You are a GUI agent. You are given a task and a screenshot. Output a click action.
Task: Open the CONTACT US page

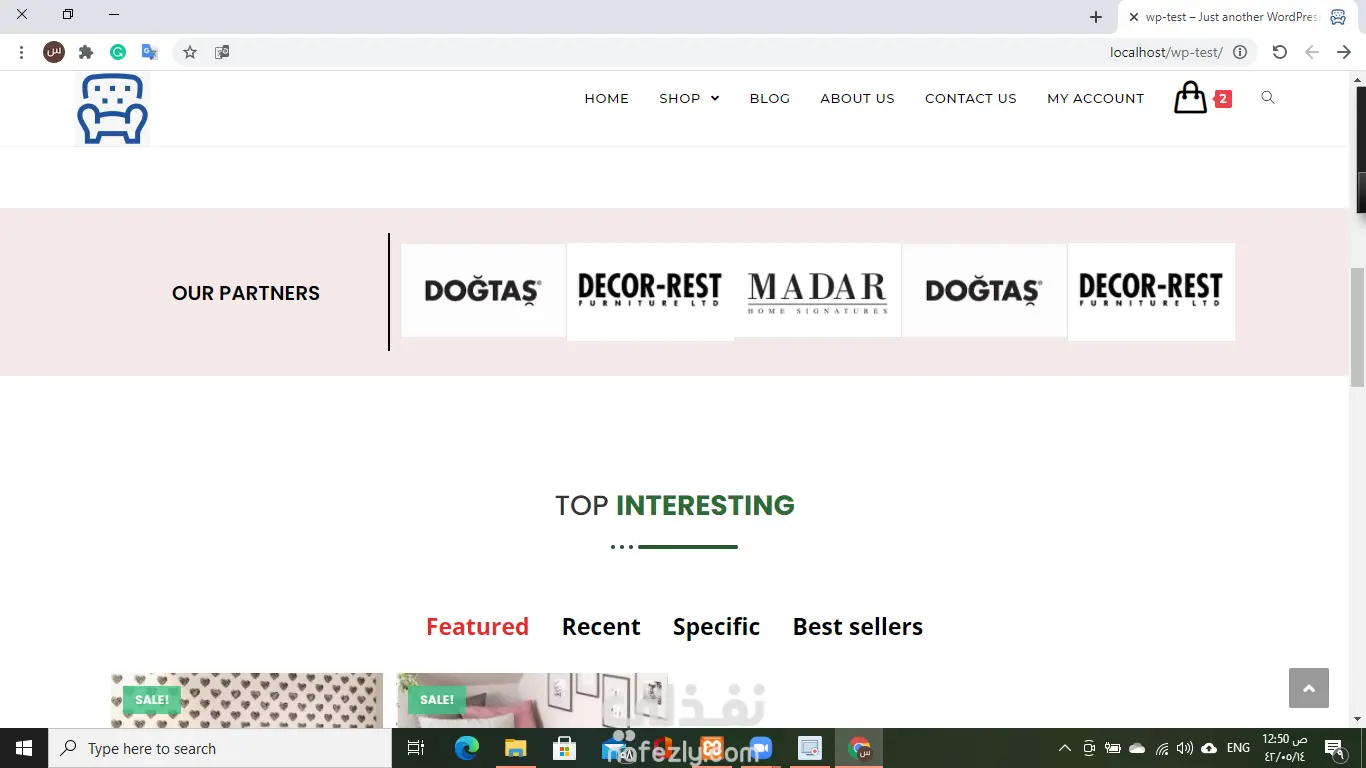[971, 98]
